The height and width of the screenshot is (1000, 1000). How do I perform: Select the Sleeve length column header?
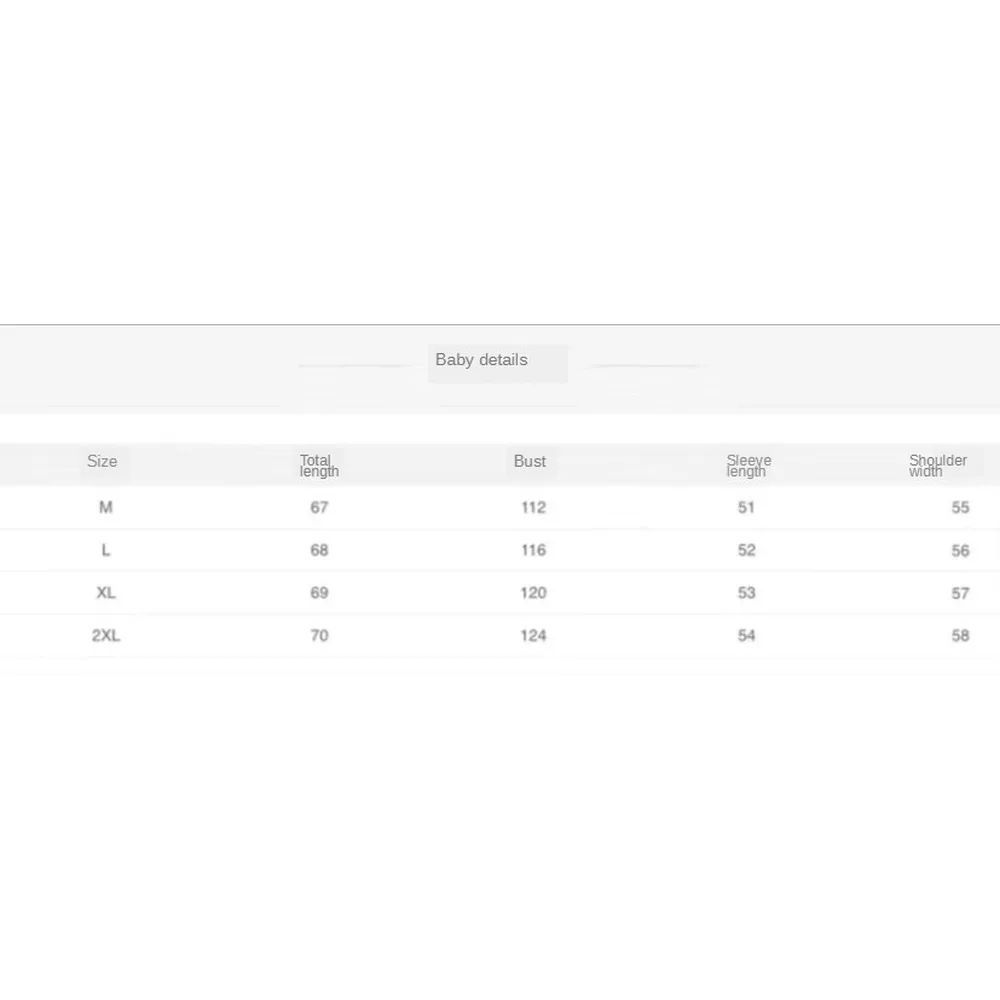click(x=748, y=466)
